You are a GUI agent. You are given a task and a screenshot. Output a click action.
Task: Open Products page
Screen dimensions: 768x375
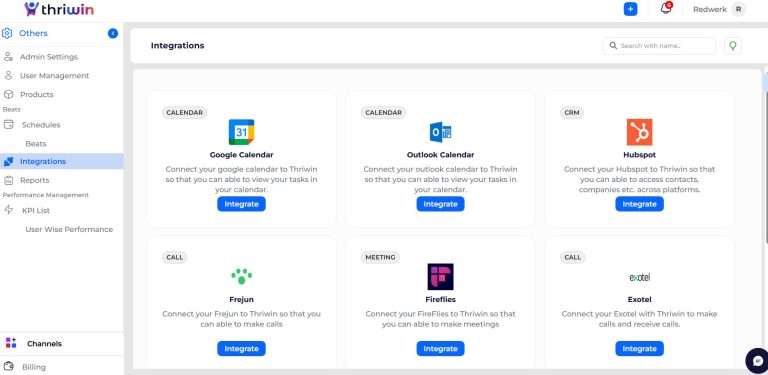tap(37, 94)
